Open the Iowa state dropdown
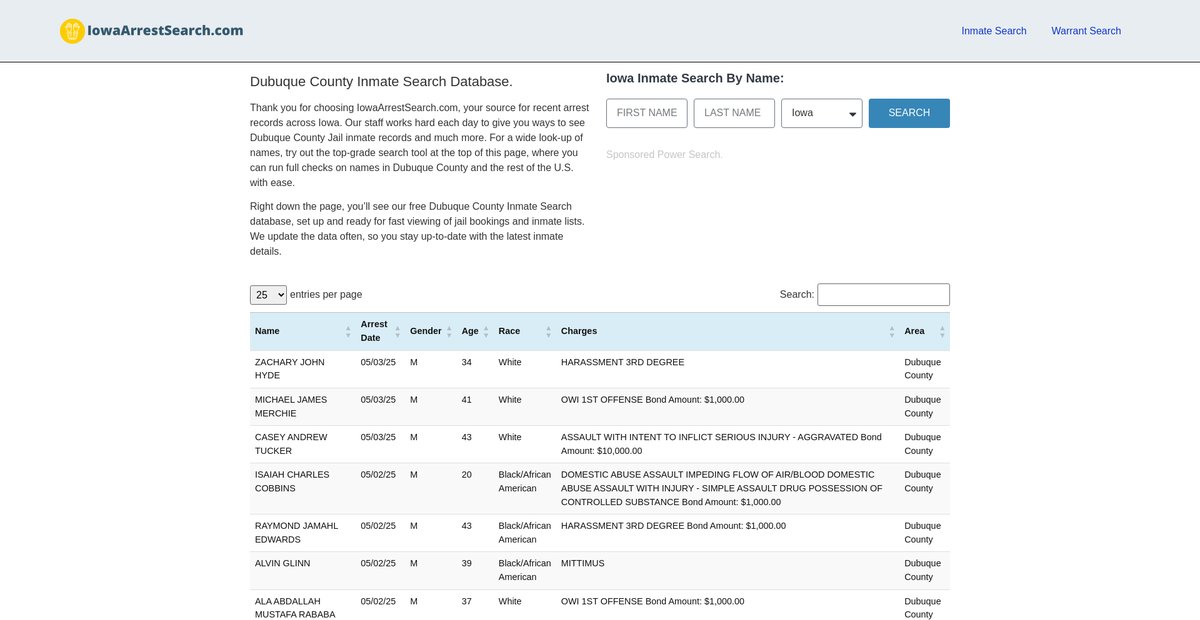Image resolution: width=1200 pixels, height=620 pixels. pyautogui.click(x=821, y=113)
